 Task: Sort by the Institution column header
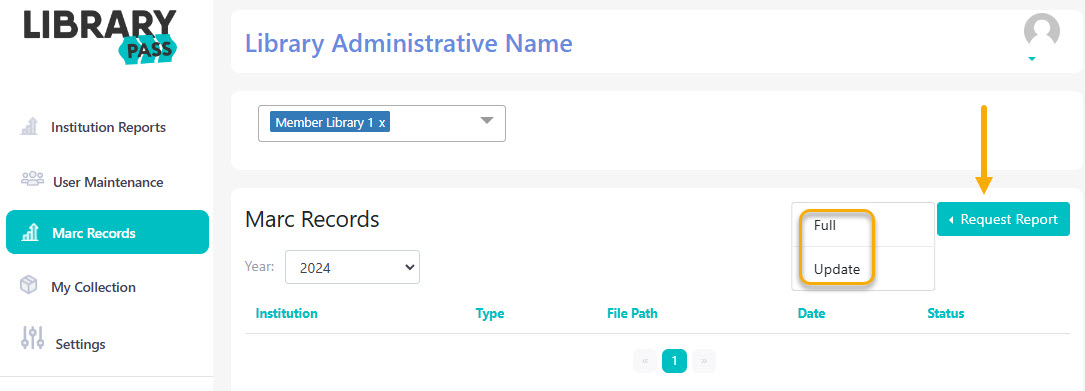pyautogui.click(x=286, y=313)
